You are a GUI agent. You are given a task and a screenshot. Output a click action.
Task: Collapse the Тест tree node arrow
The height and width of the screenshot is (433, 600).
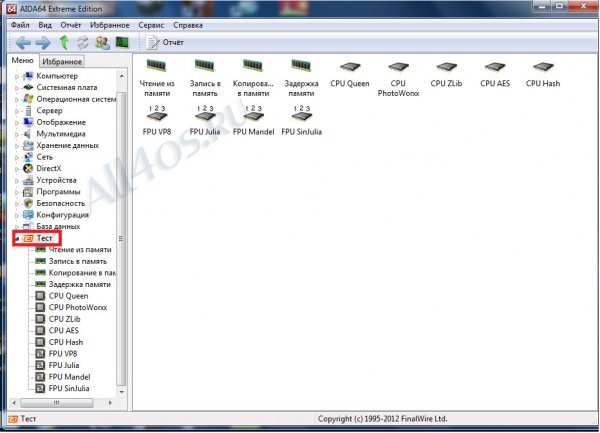tap(17, 239)
